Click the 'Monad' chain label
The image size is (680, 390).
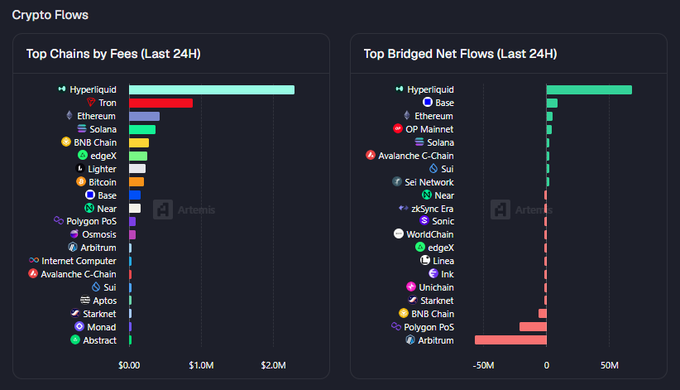click(x=101, y=327)
